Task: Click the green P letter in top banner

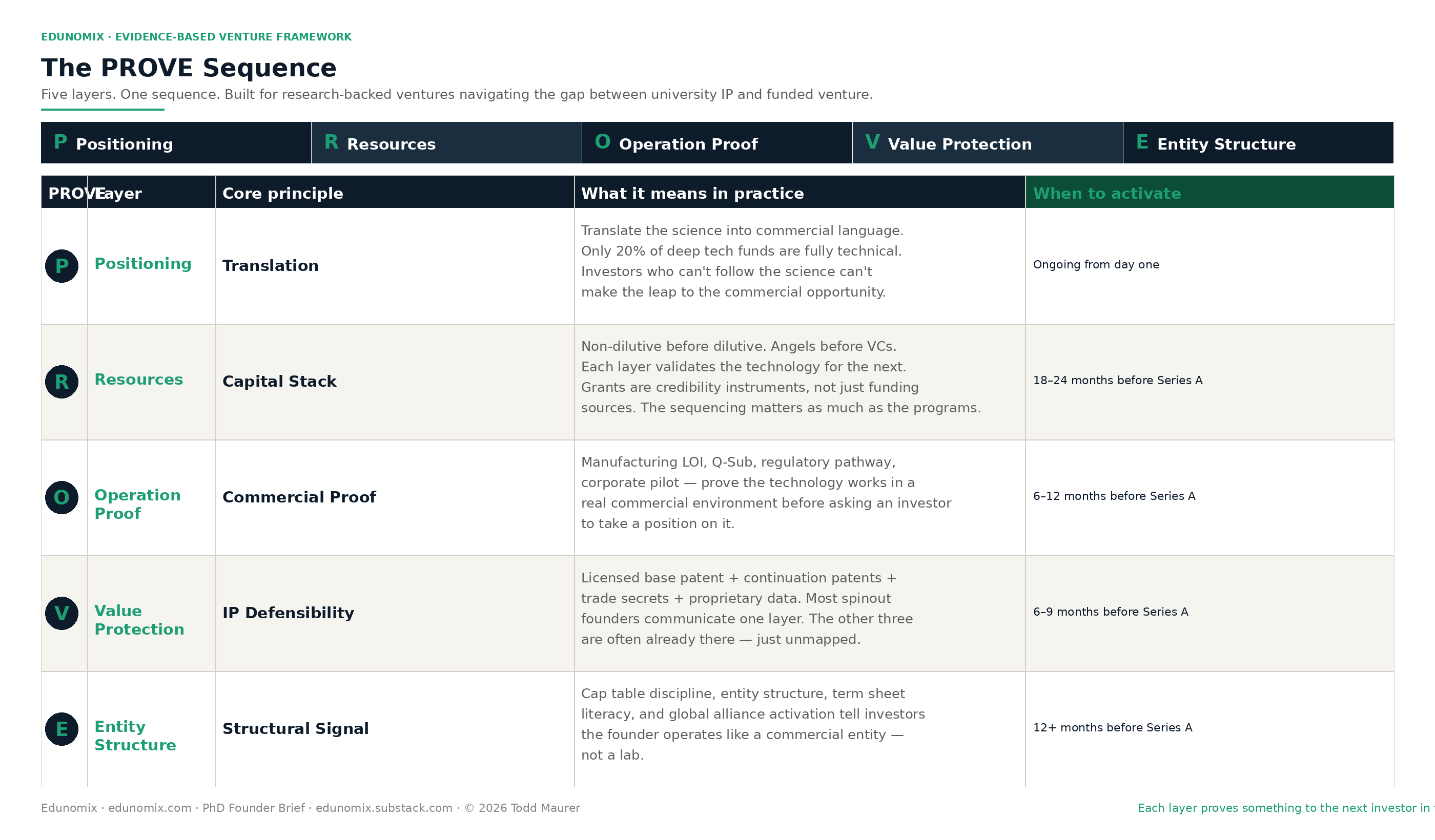Action: click(x=60, y=142)
